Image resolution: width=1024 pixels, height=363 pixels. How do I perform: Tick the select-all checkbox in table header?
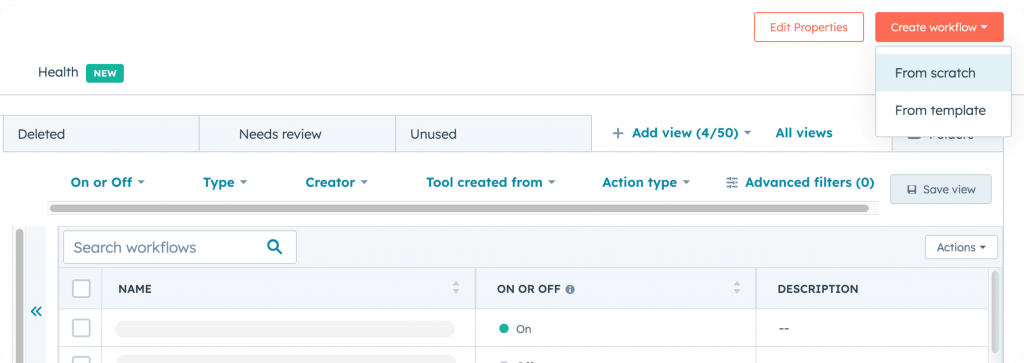pos(81,289)
